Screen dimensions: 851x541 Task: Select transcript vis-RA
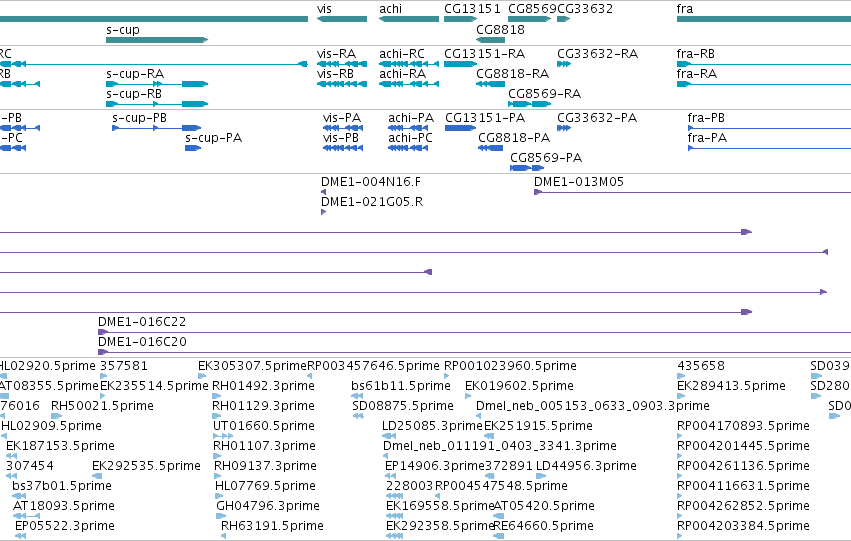point(342,64)
